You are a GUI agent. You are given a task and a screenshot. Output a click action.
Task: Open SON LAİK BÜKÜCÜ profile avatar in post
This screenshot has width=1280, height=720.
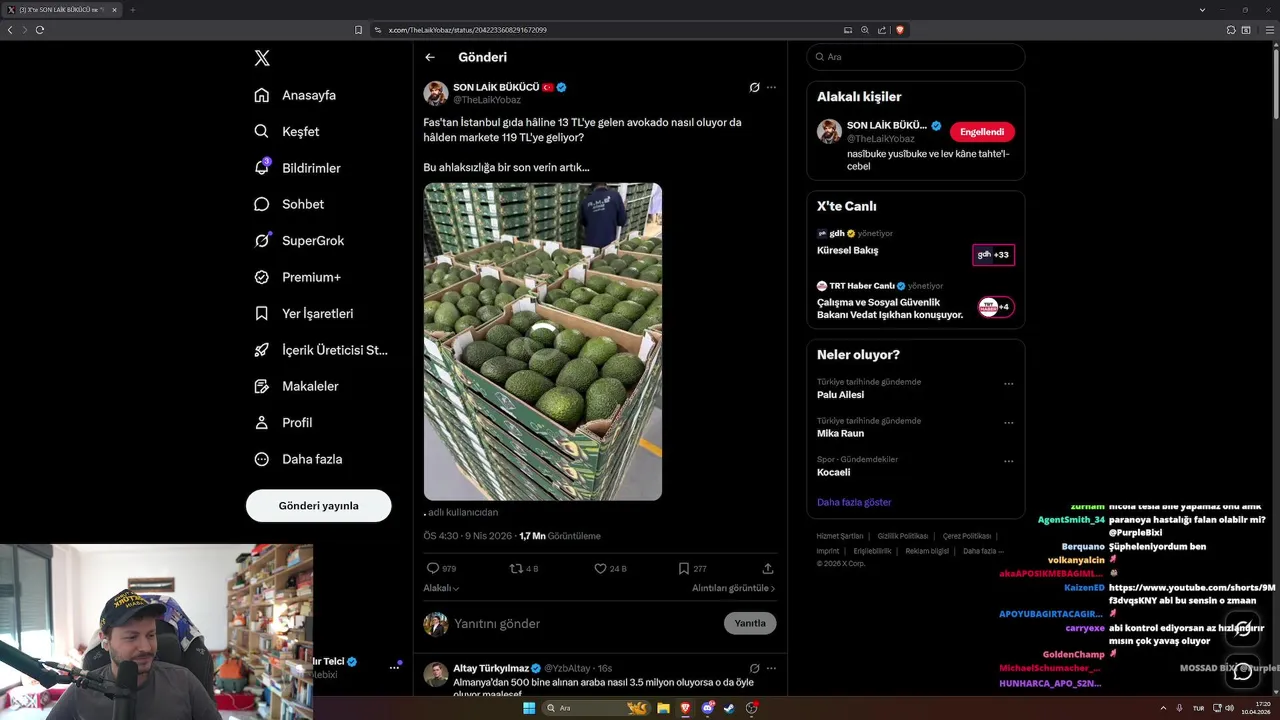[x=436, y=93]
